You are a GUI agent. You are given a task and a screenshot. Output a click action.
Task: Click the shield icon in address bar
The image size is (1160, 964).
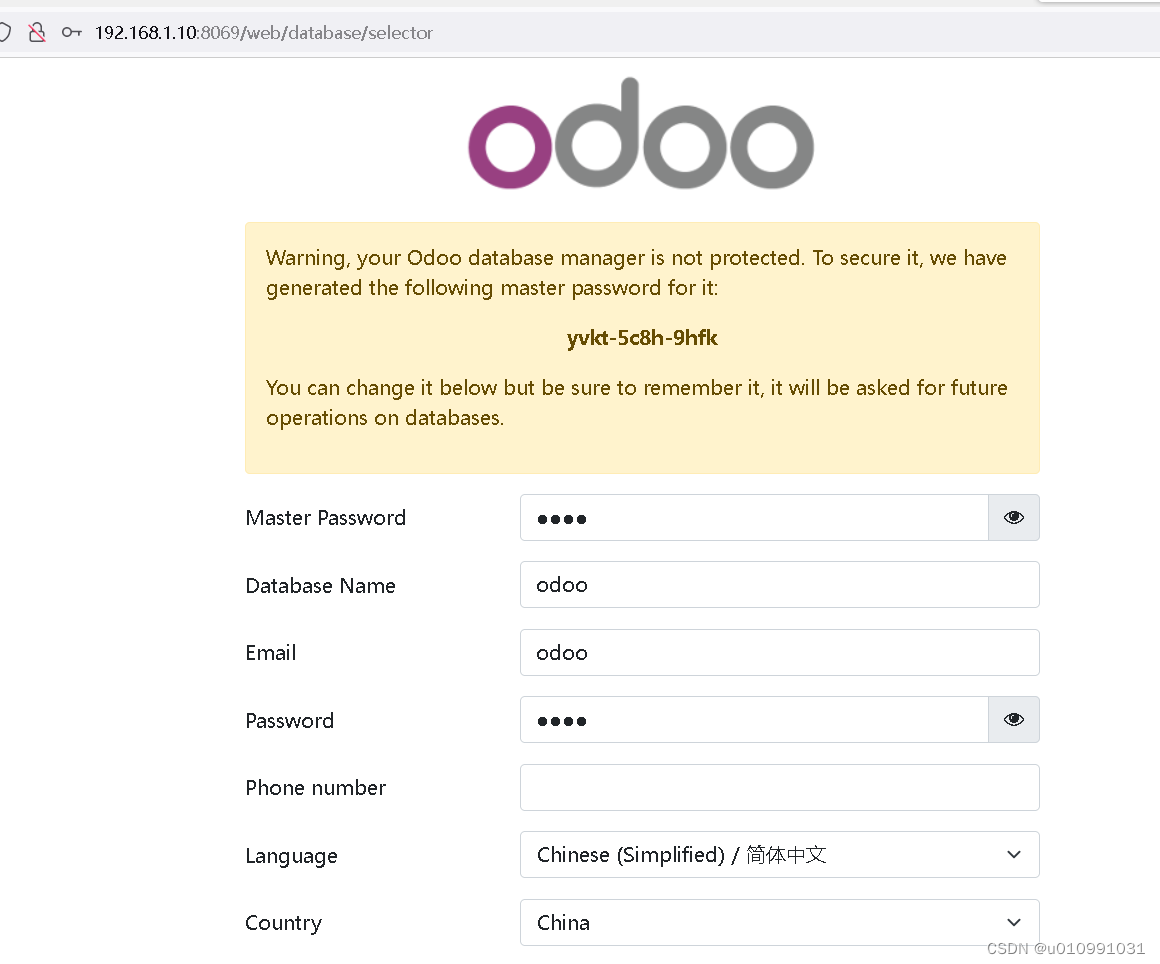pyautogui.click(x=5, y=32)
